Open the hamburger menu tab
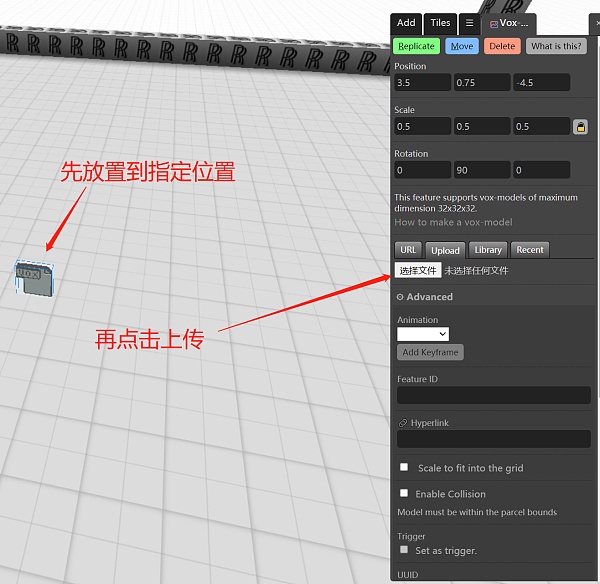600x584 pixels. tap(469, 23)
